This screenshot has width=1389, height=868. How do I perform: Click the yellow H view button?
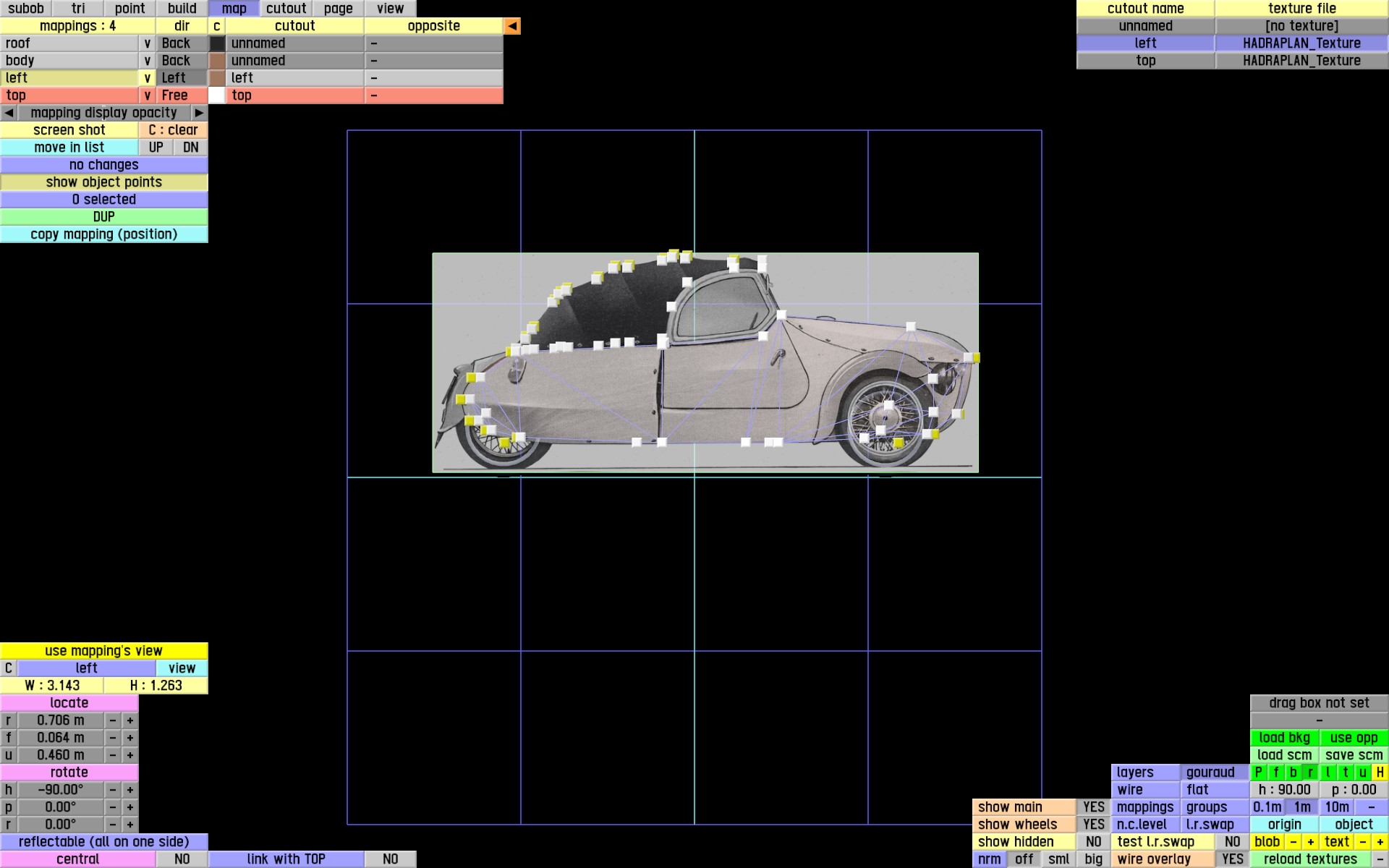coord(1380,773)
